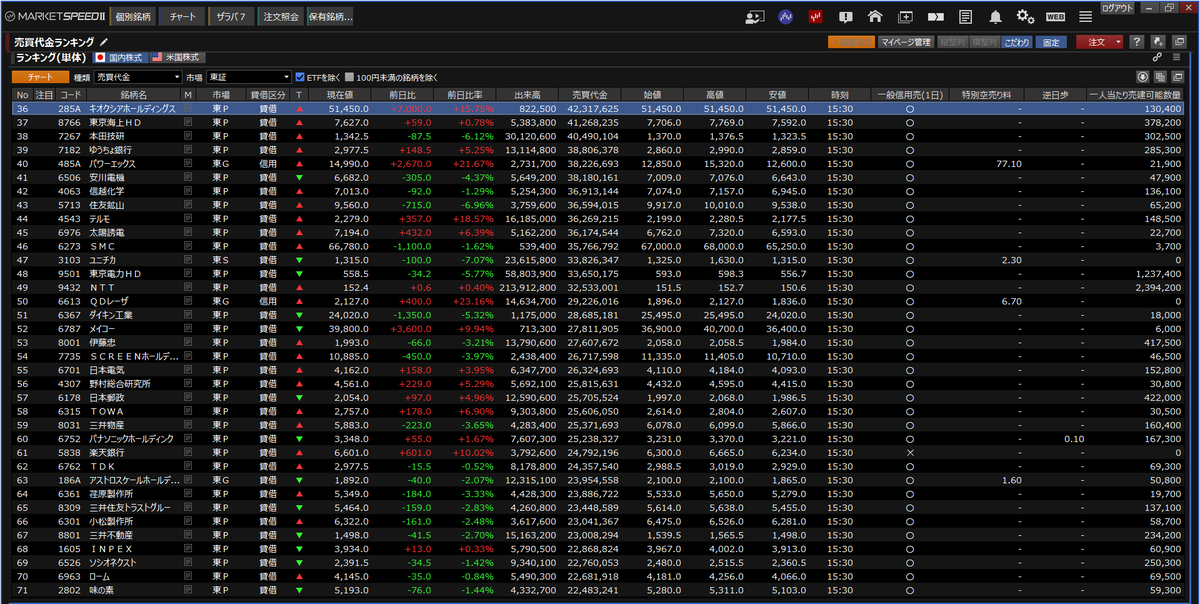Screen dimensions: 1200x604
Task: Click the copy icon above table
Action: pos(1162,77)
